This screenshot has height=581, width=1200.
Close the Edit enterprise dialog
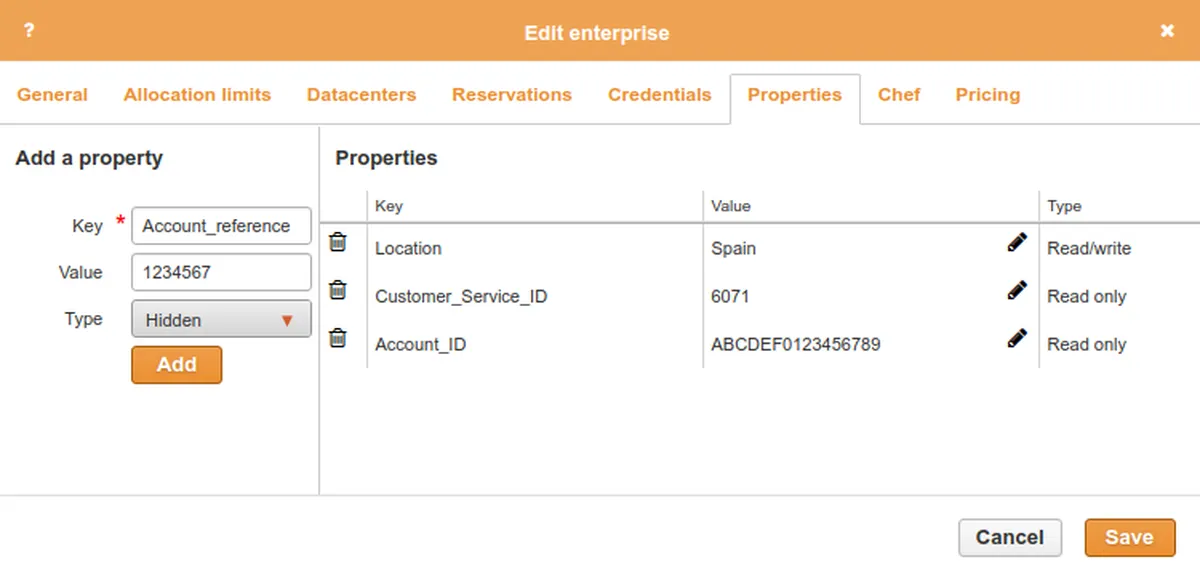click(x=1167, y=31)
